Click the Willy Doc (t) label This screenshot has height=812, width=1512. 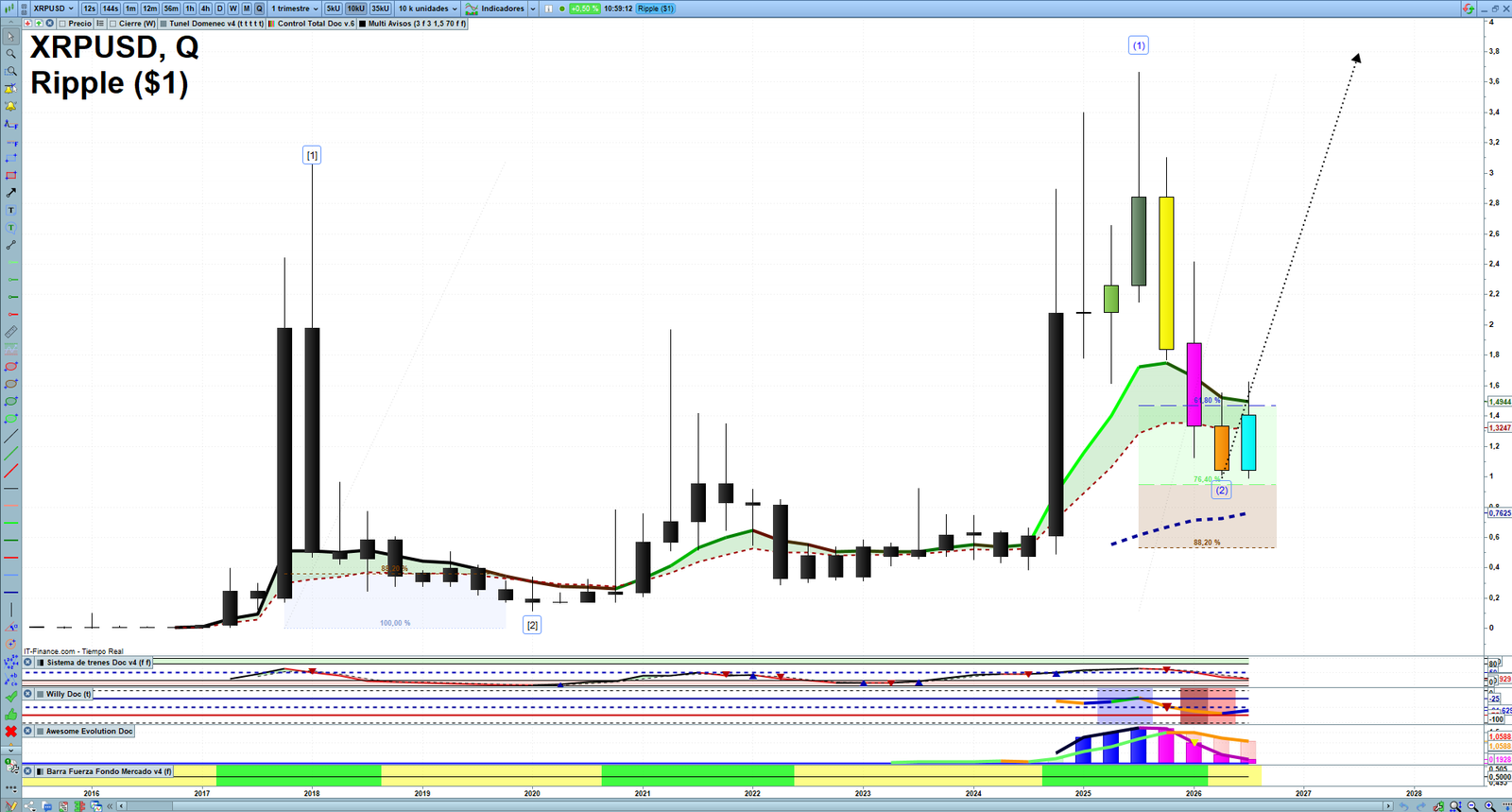click(x=68, y=694)
